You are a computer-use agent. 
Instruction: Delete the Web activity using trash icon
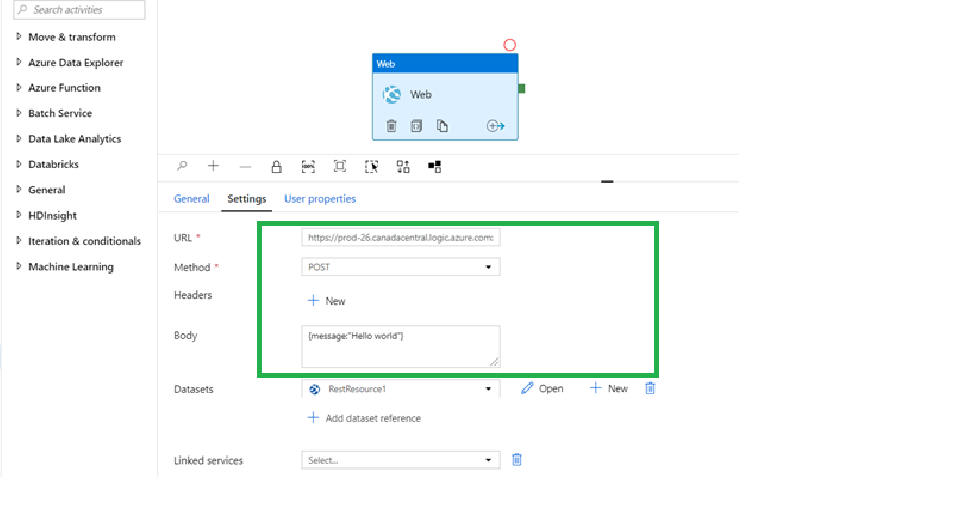tap(391, 126)
